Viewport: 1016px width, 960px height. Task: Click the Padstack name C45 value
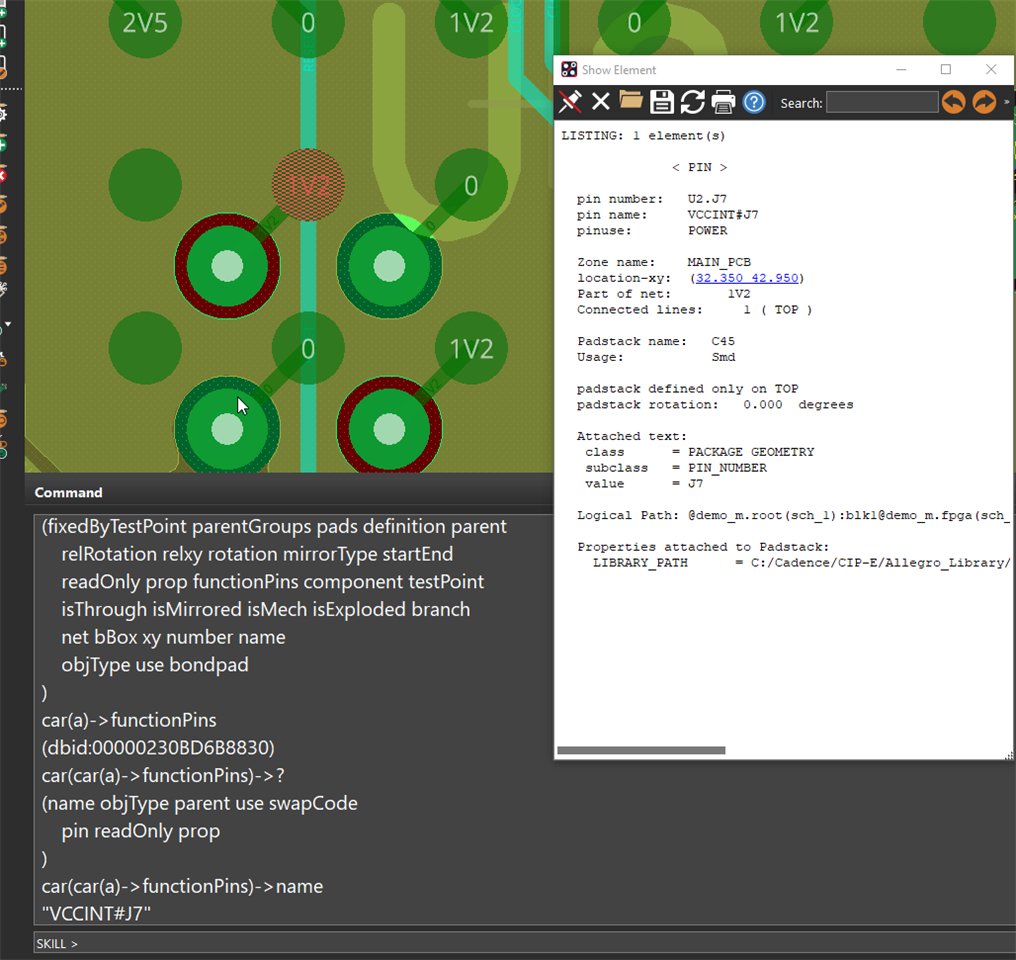(x=723, y=341)
